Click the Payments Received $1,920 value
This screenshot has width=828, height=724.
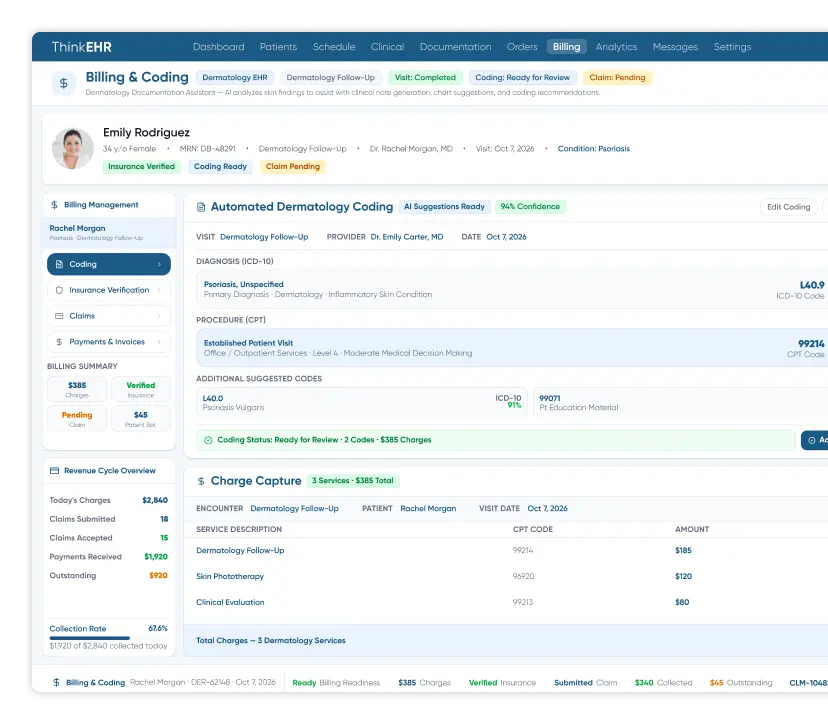[156, 557]
